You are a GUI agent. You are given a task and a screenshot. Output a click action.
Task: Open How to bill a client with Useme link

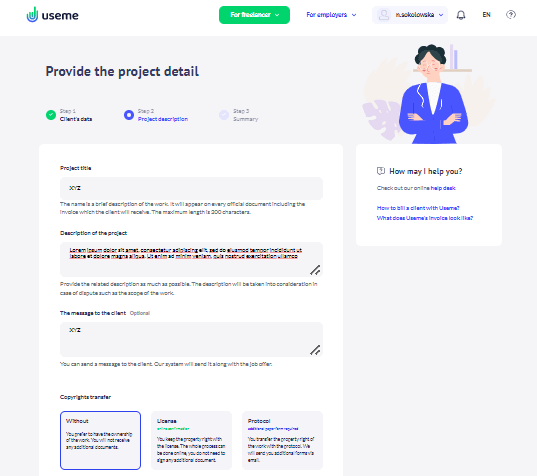418,208
